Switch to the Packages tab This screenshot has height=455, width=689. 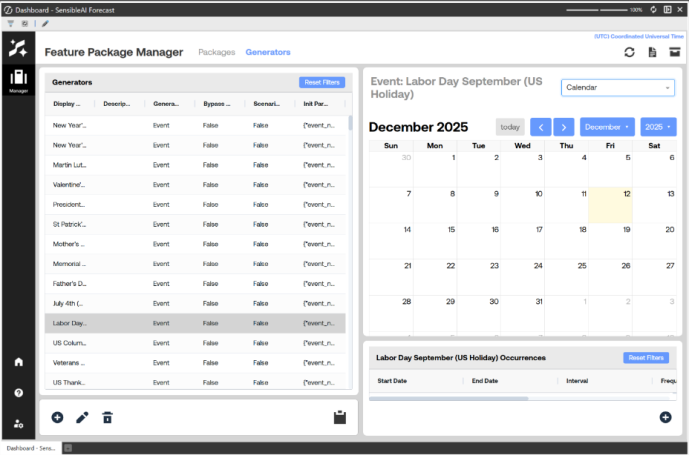tap(217, 52)
